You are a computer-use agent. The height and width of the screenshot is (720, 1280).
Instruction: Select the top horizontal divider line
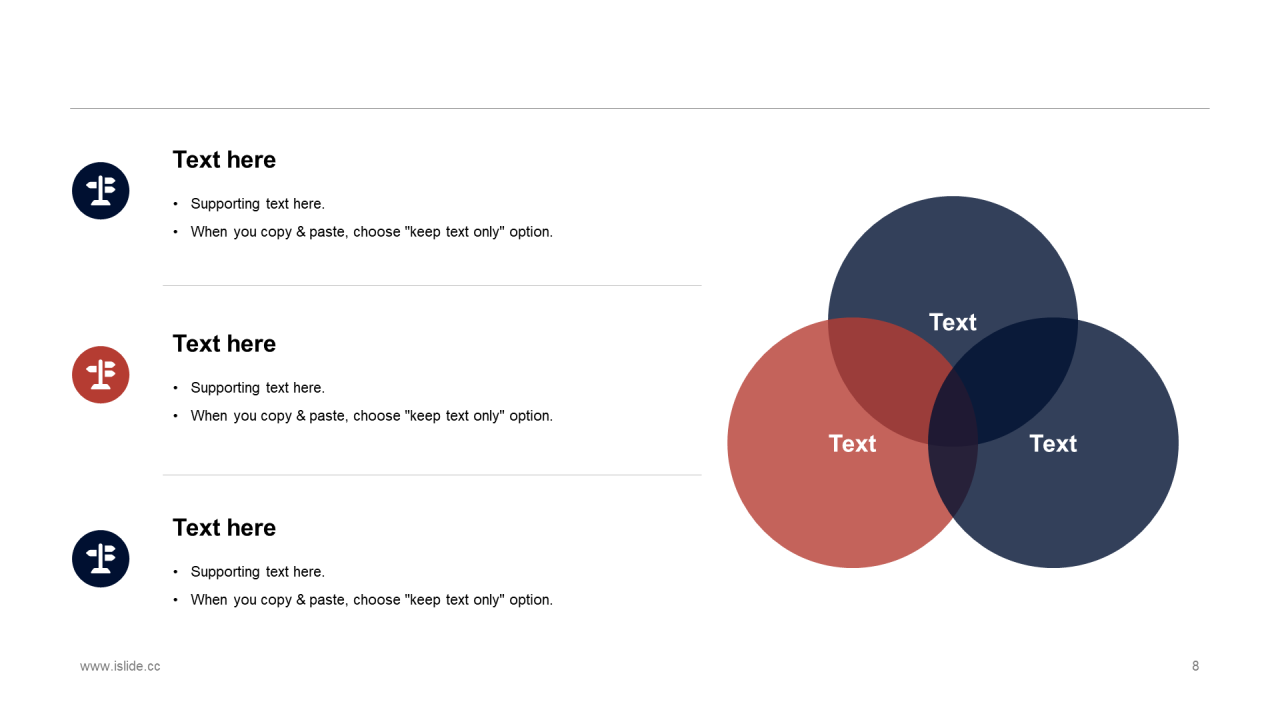point(640,108)
